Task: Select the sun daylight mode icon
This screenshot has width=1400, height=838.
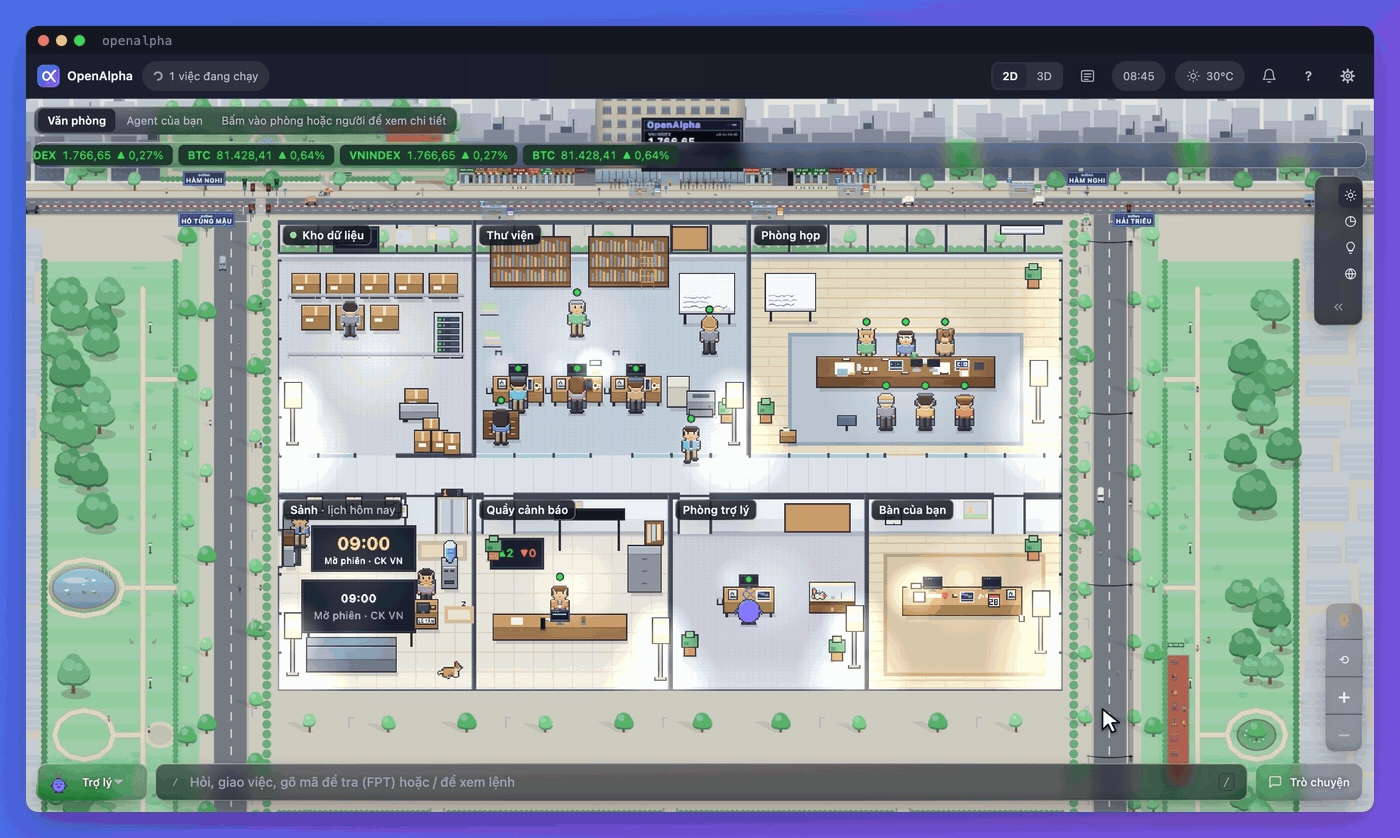Action: click(1350, 195)
